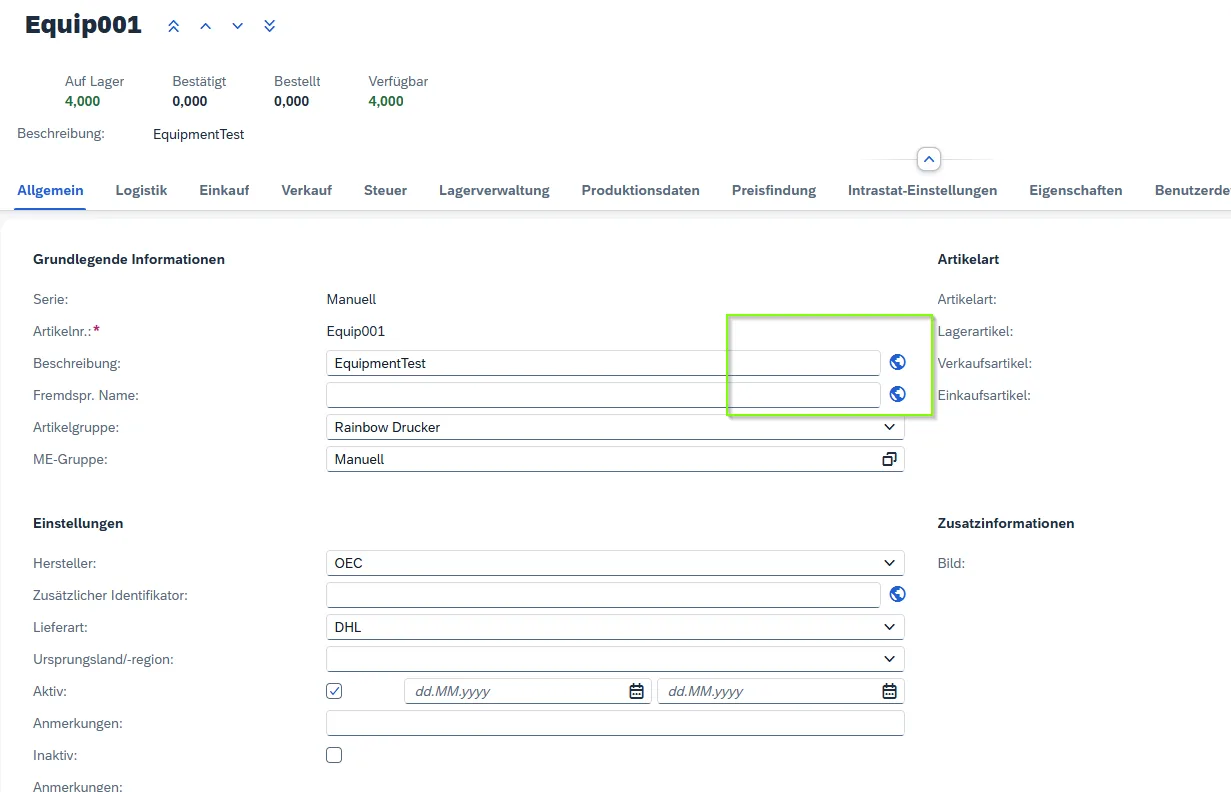This screenshot has width=1231, height=792.
Task: Open the Hersteller dropdown showing OEC
Action: (889, 563)
